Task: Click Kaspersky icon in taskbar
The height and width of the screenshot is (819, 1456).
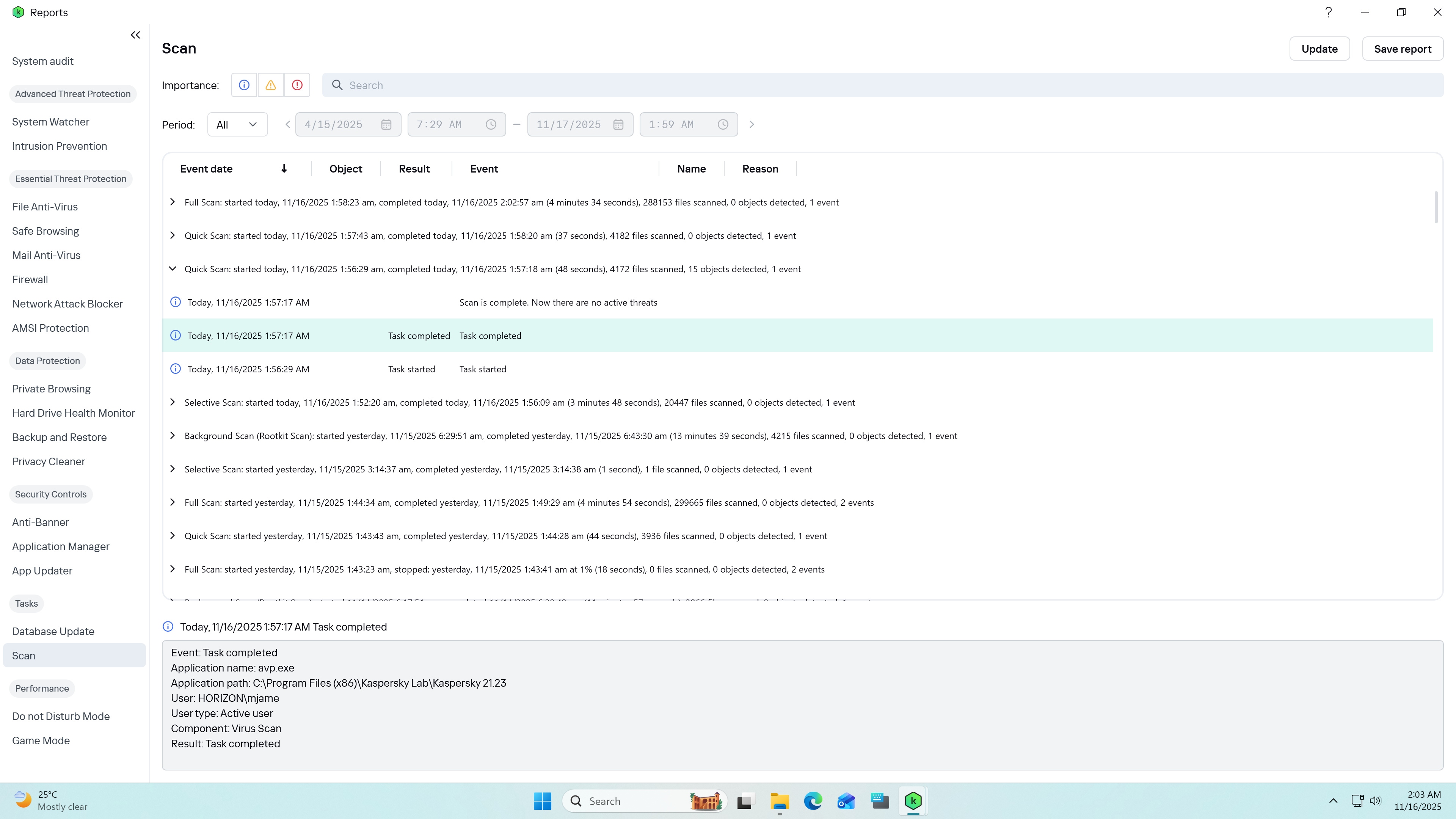Action: 913,801
